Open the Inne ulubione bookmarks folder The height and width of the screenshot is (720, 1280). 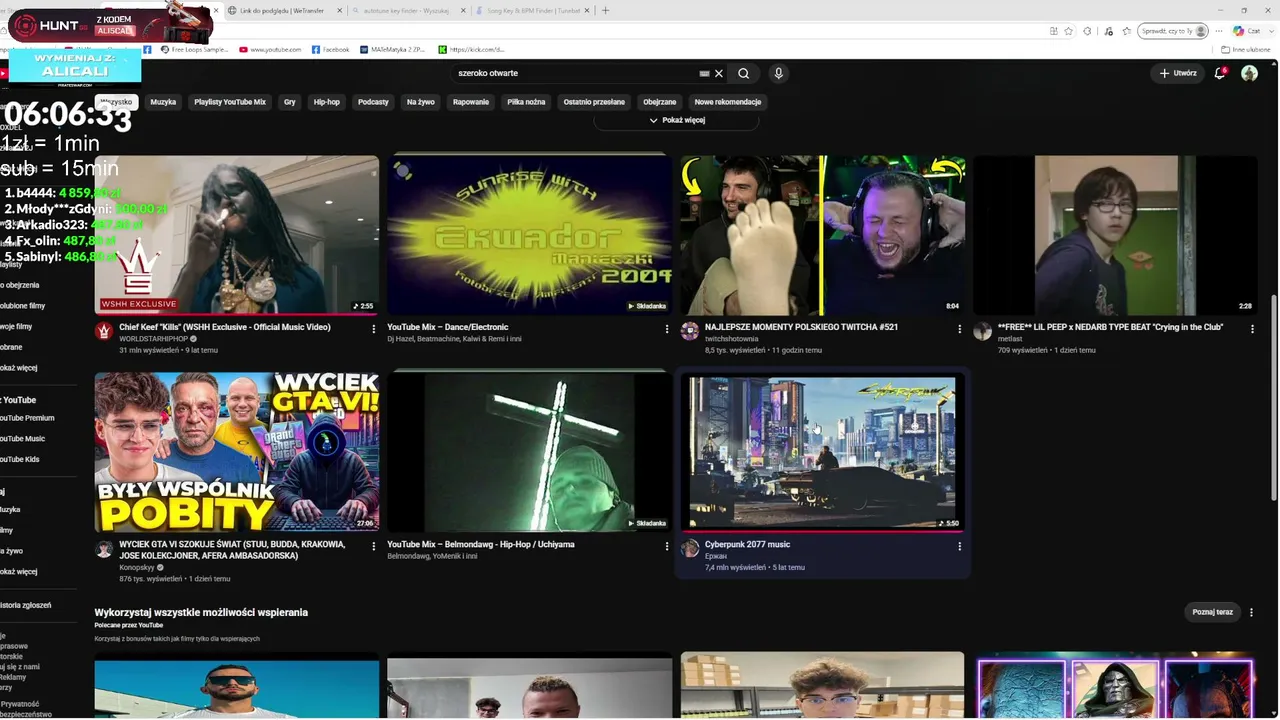(1246, 49)
